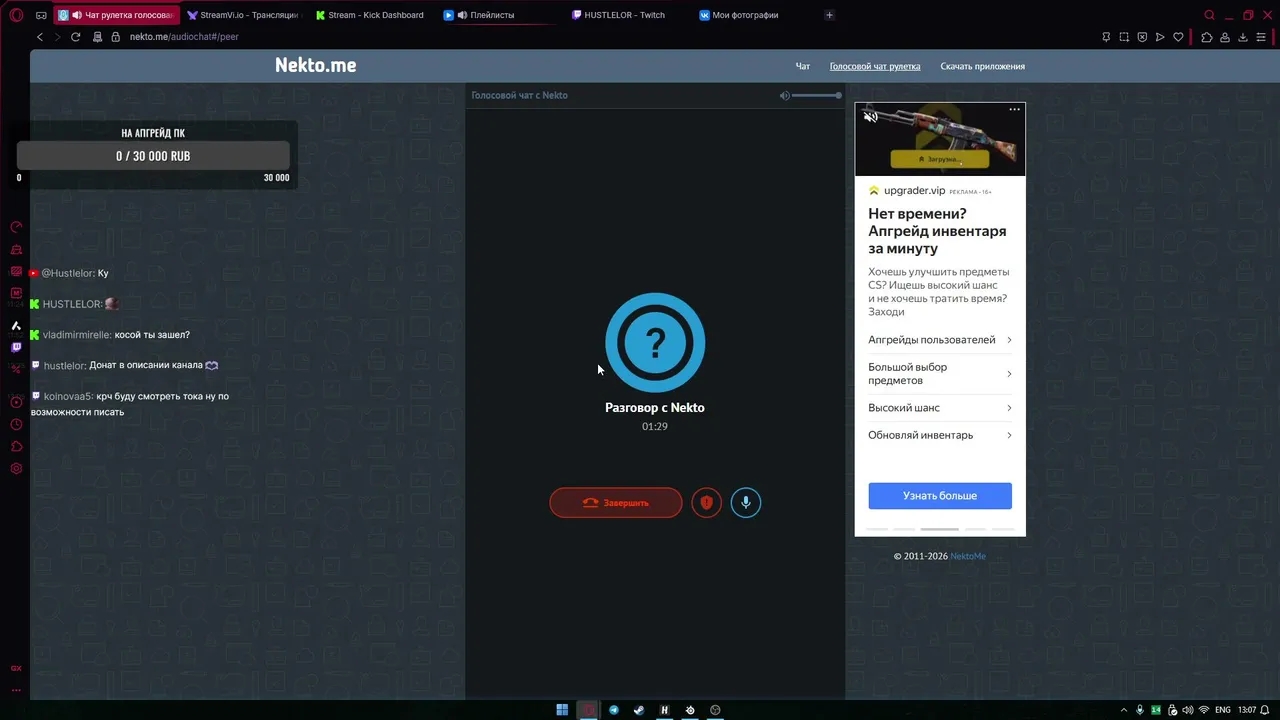Screen dimensions: 1280x720
Task: Open the Nekto.me home logo
Action: click(x=315, y=66)
